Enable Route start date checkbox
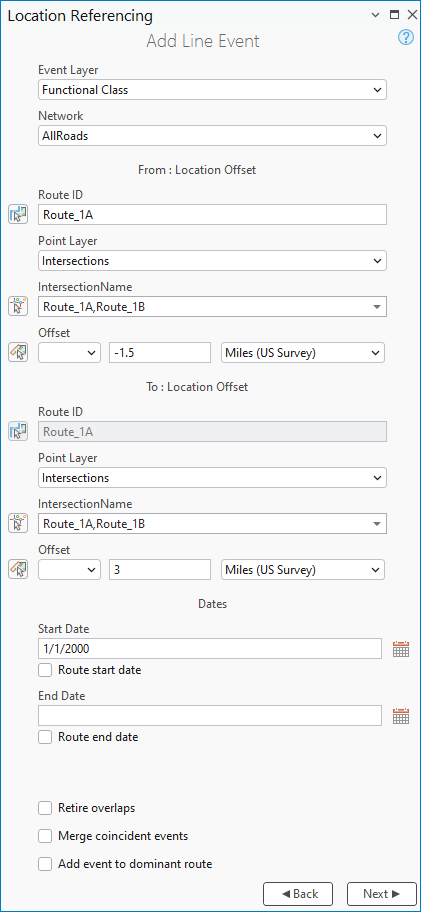 pos(45,670)
